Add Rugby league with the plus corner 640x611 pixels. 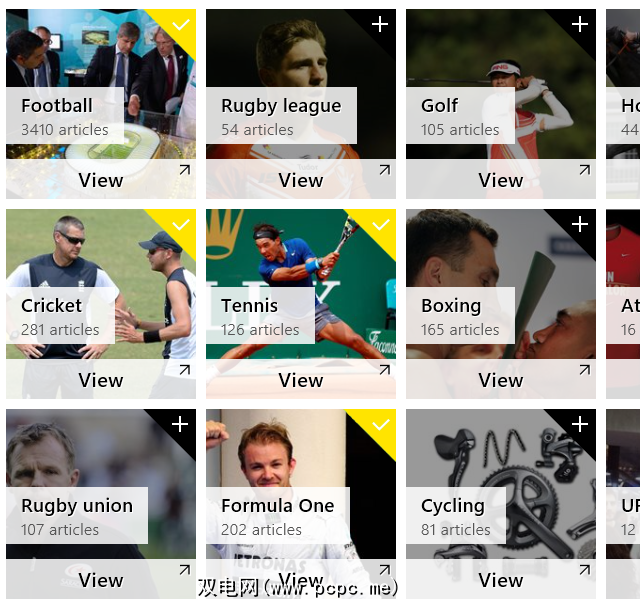pos(380,24)
